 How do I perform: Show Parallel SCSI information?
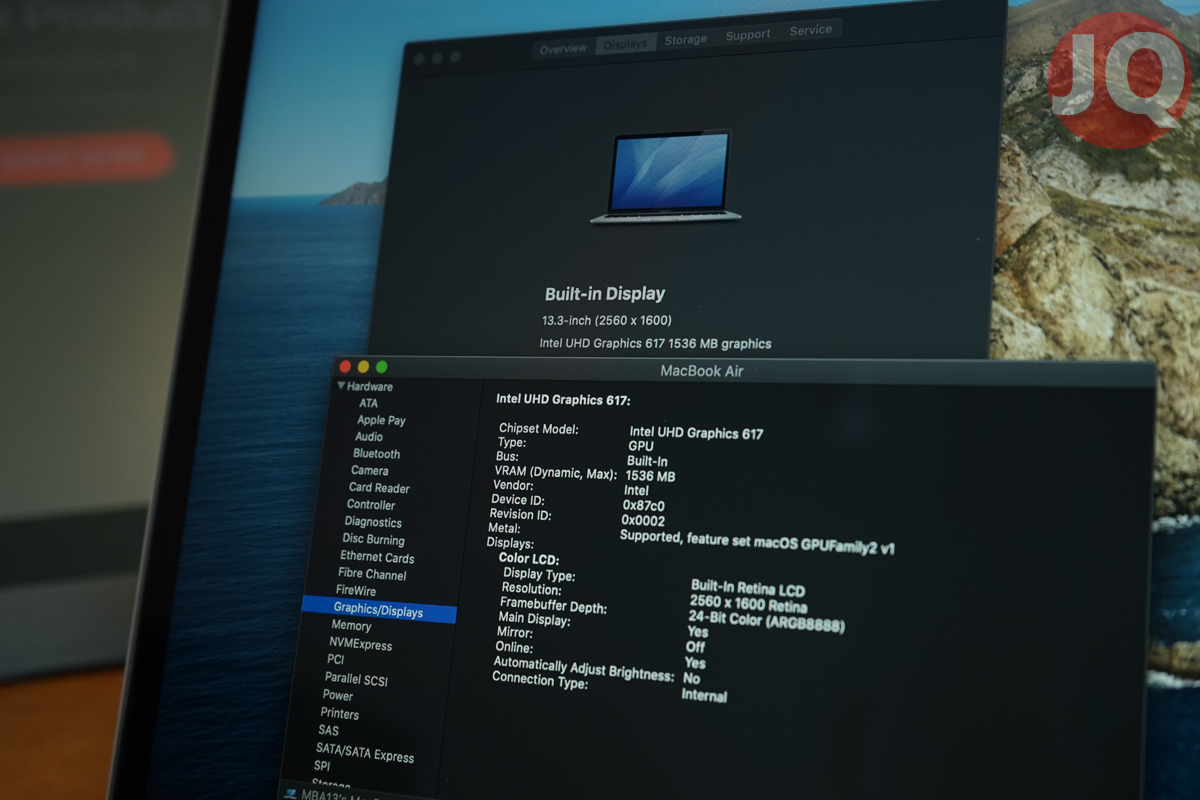tap(356, 679)
